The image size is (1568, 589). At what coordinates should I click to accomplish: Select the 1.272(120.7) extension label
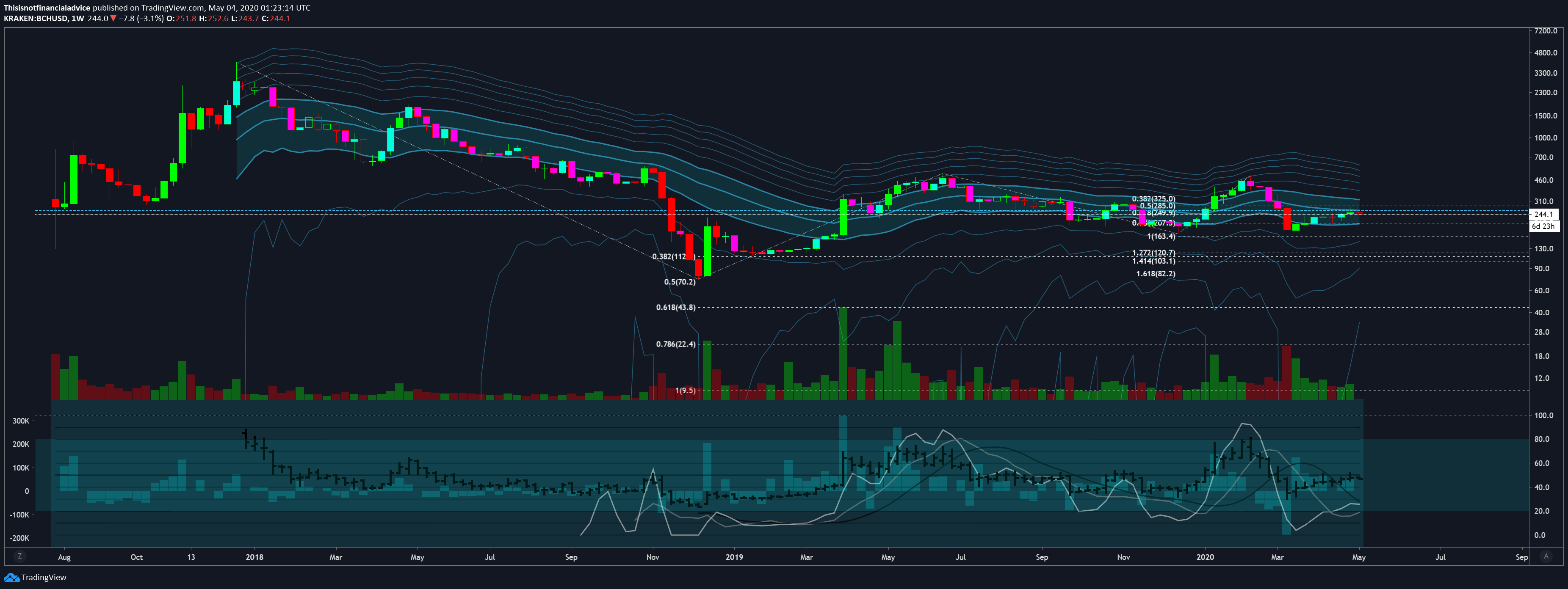pos(1153,253)
